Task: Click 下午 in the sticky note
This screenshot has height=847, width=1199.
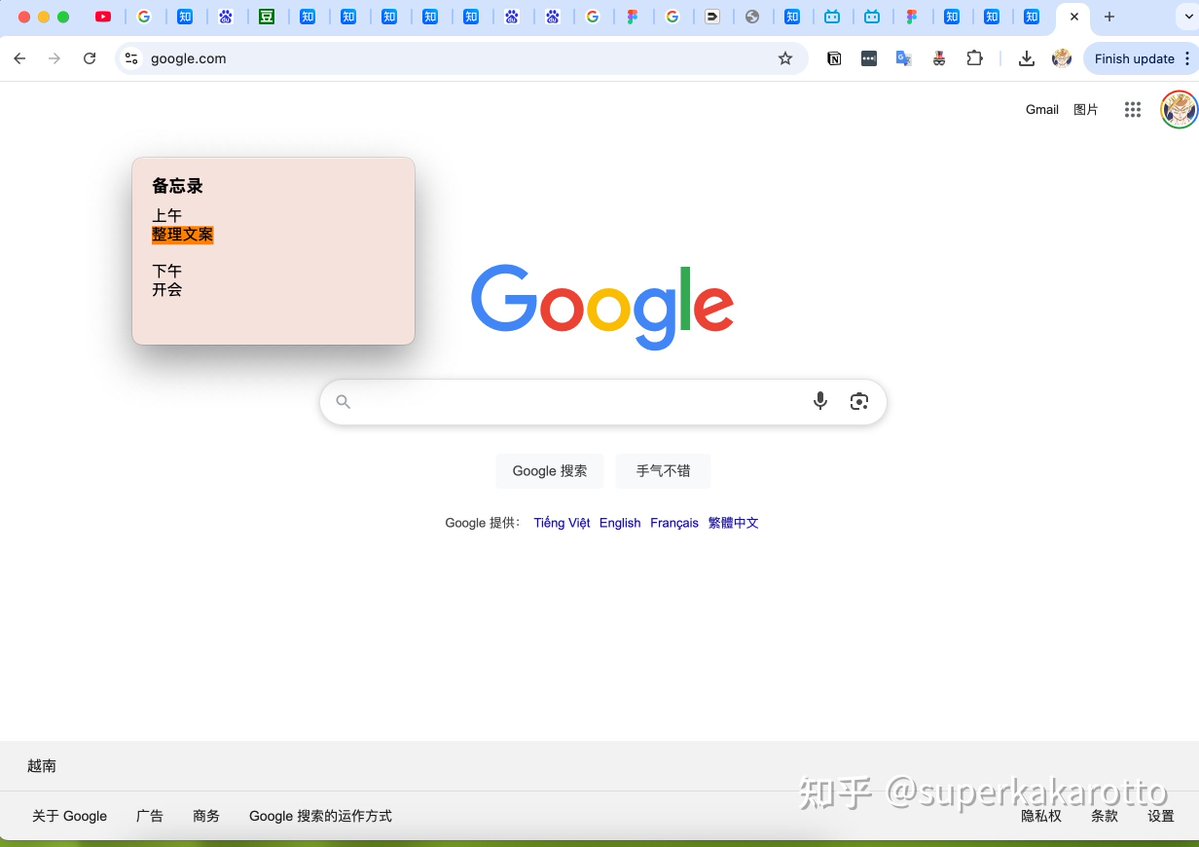Action: tap(167, 271)
